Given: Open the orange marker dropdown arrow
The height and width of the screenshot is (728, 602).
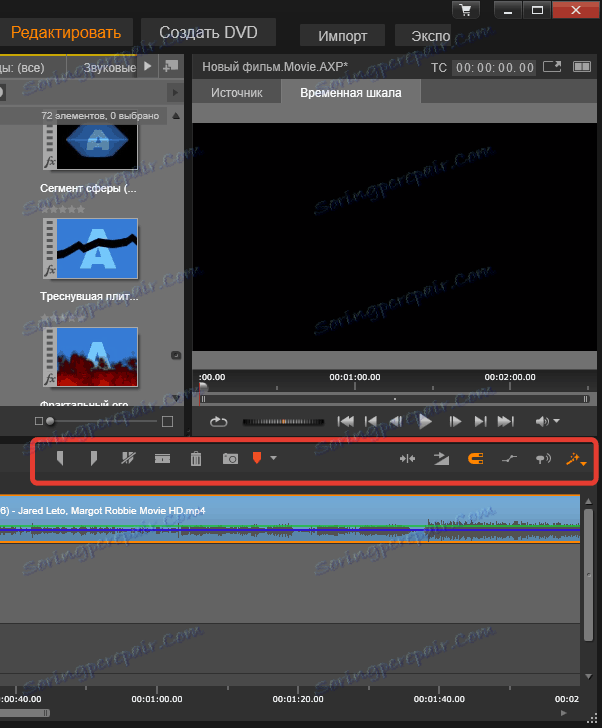Looking at the screenshot, I should pos(274,459).
